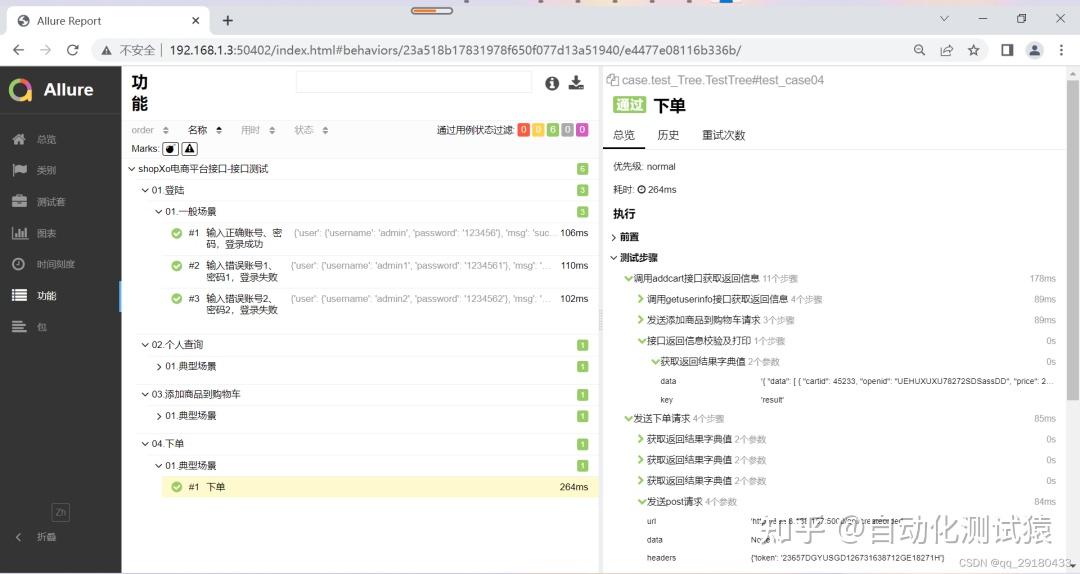Toggle the passed status filter (green 6)
Viewport: 1080px width, 574px height.
coord(552,130)
